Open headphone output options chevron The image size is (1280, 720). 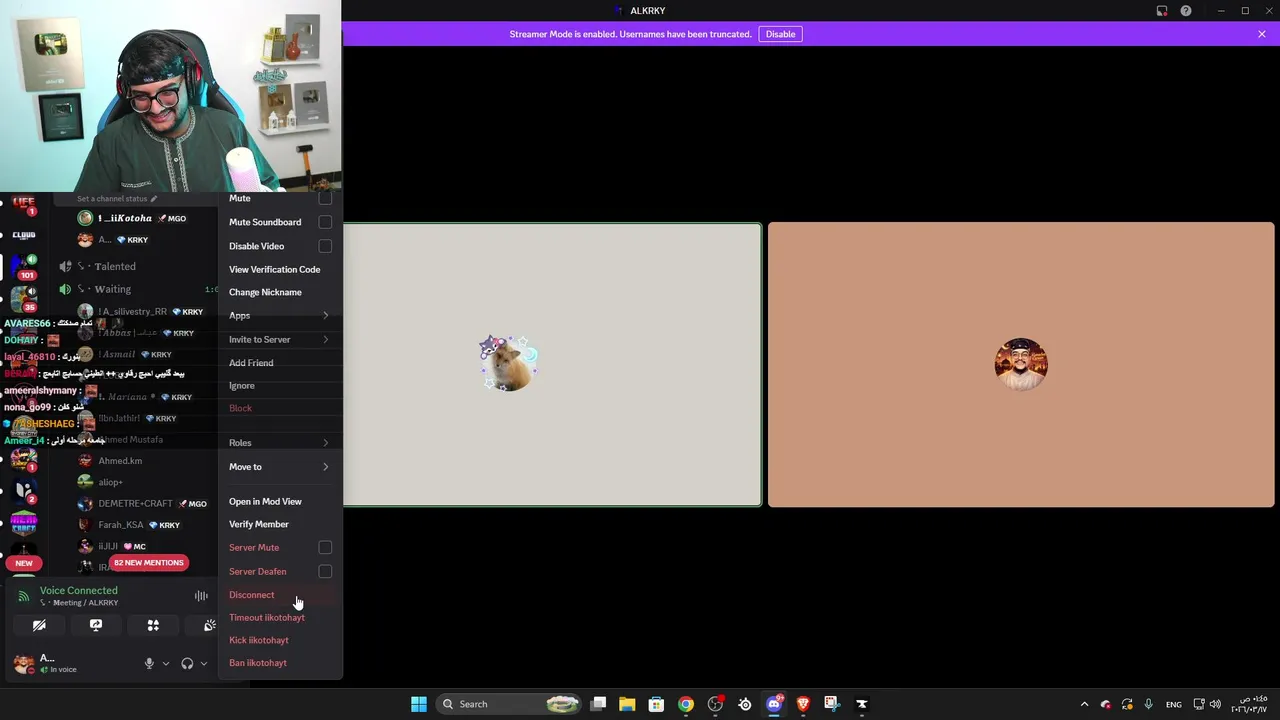pyautogui.click(x=204, y=664)
